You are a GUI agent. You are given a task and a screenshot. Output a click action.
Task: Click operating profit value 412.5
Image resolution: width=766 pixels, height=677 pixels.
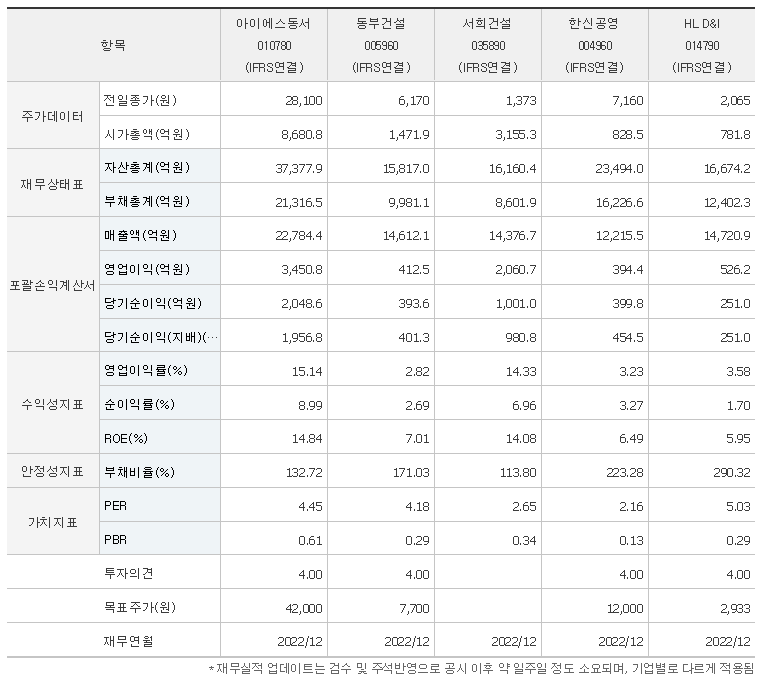tap(413, 270)
